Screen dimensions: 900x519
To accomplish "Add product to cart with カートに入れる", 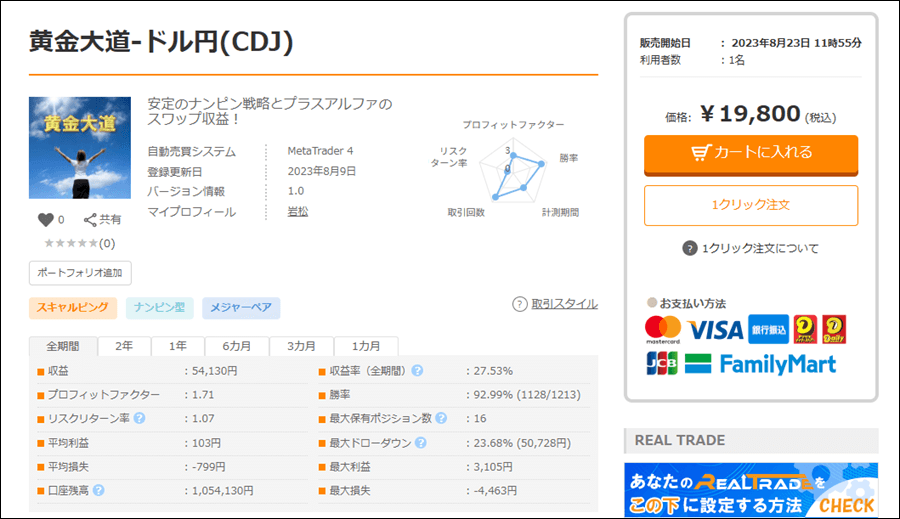I will click(x=751, y=153).
